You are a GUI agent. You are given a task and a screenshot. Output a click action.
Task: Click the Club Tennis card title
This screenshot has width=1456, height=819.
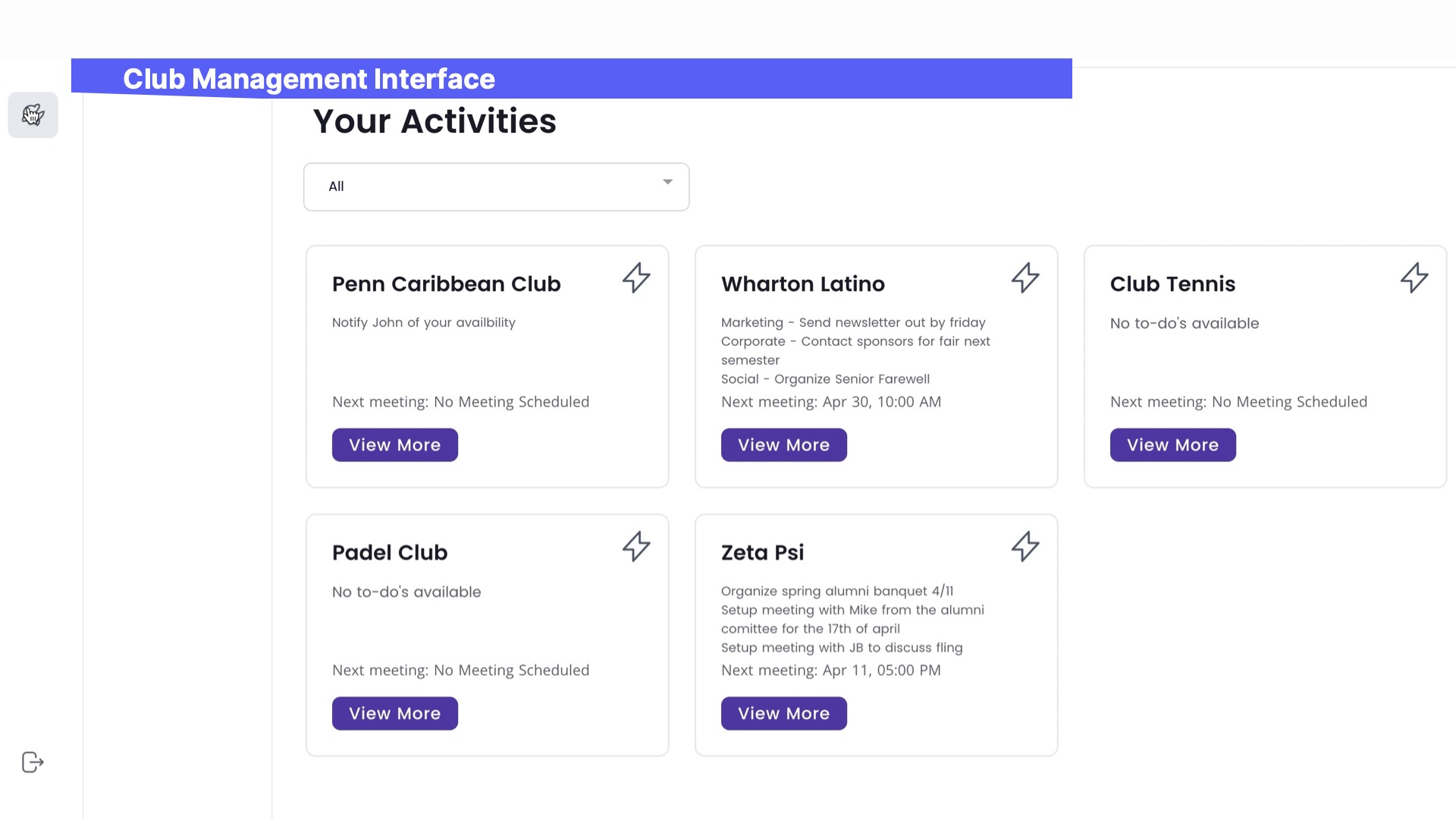click(x=1172, y=284)
